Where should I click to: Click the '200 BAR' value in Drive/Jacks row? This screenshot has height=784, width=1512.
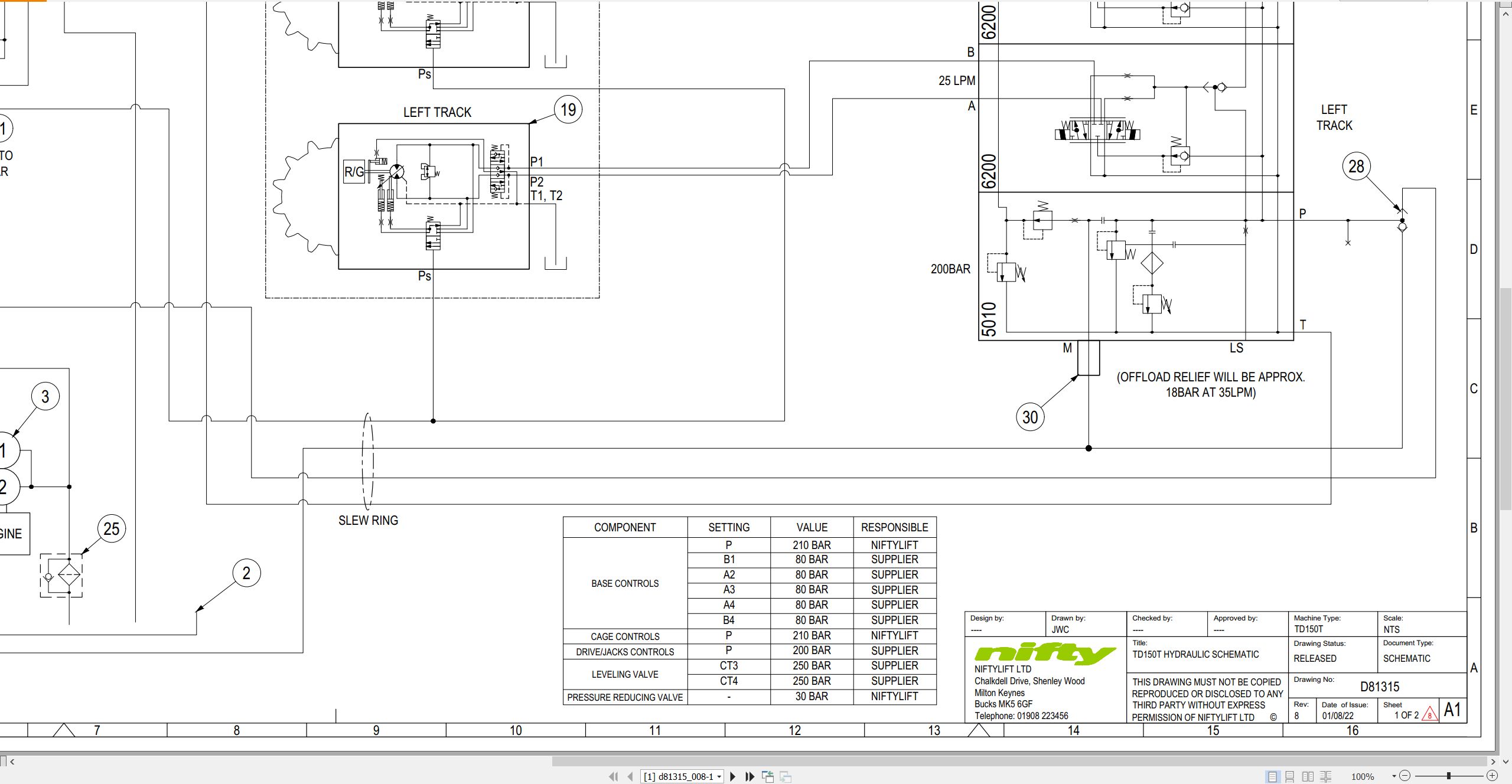(x=812, y=651)
